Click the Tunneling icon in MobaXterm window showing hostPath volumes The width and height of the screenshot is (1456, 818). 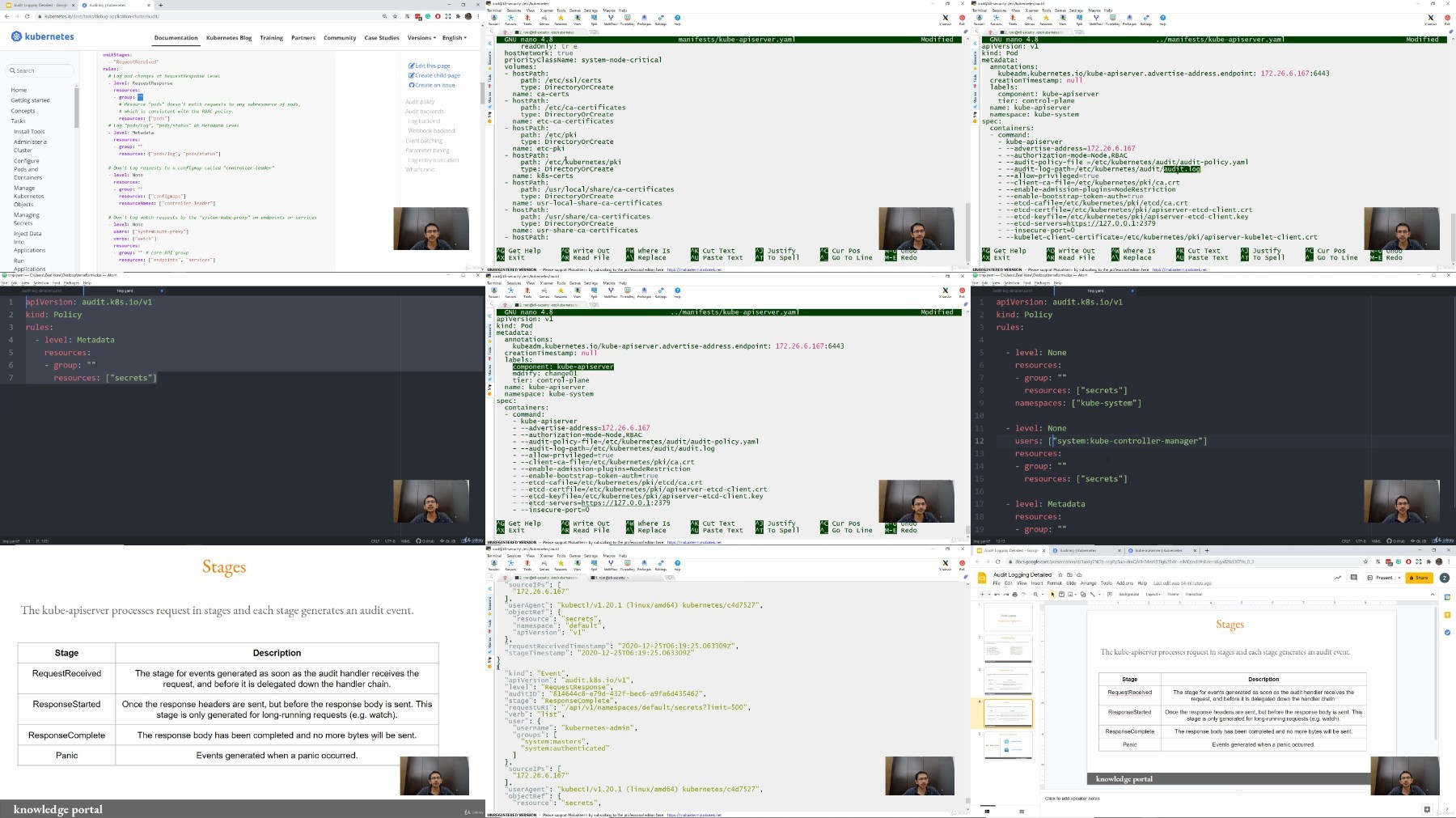click(627, 19)
